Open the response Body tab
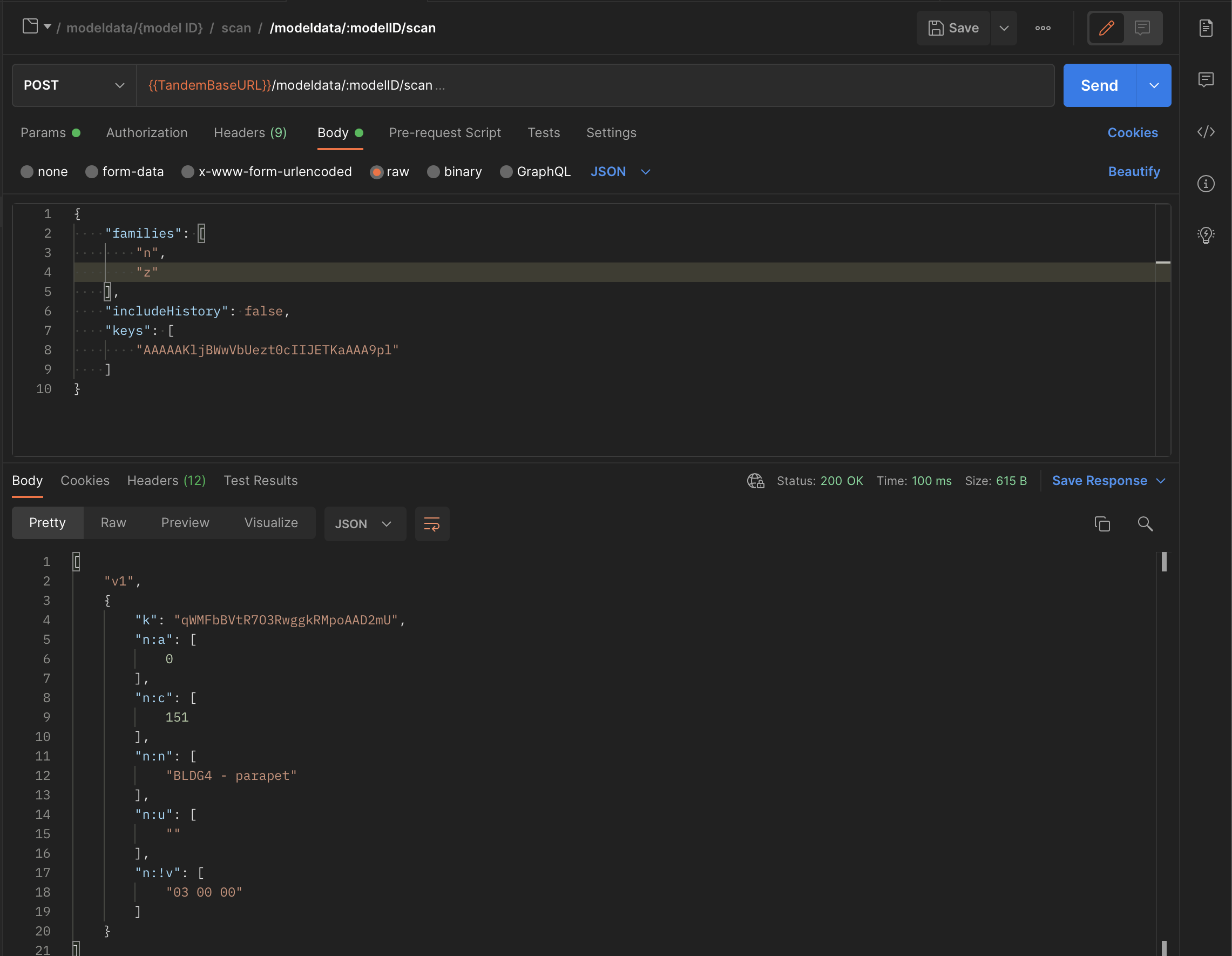 pos(27,481)
